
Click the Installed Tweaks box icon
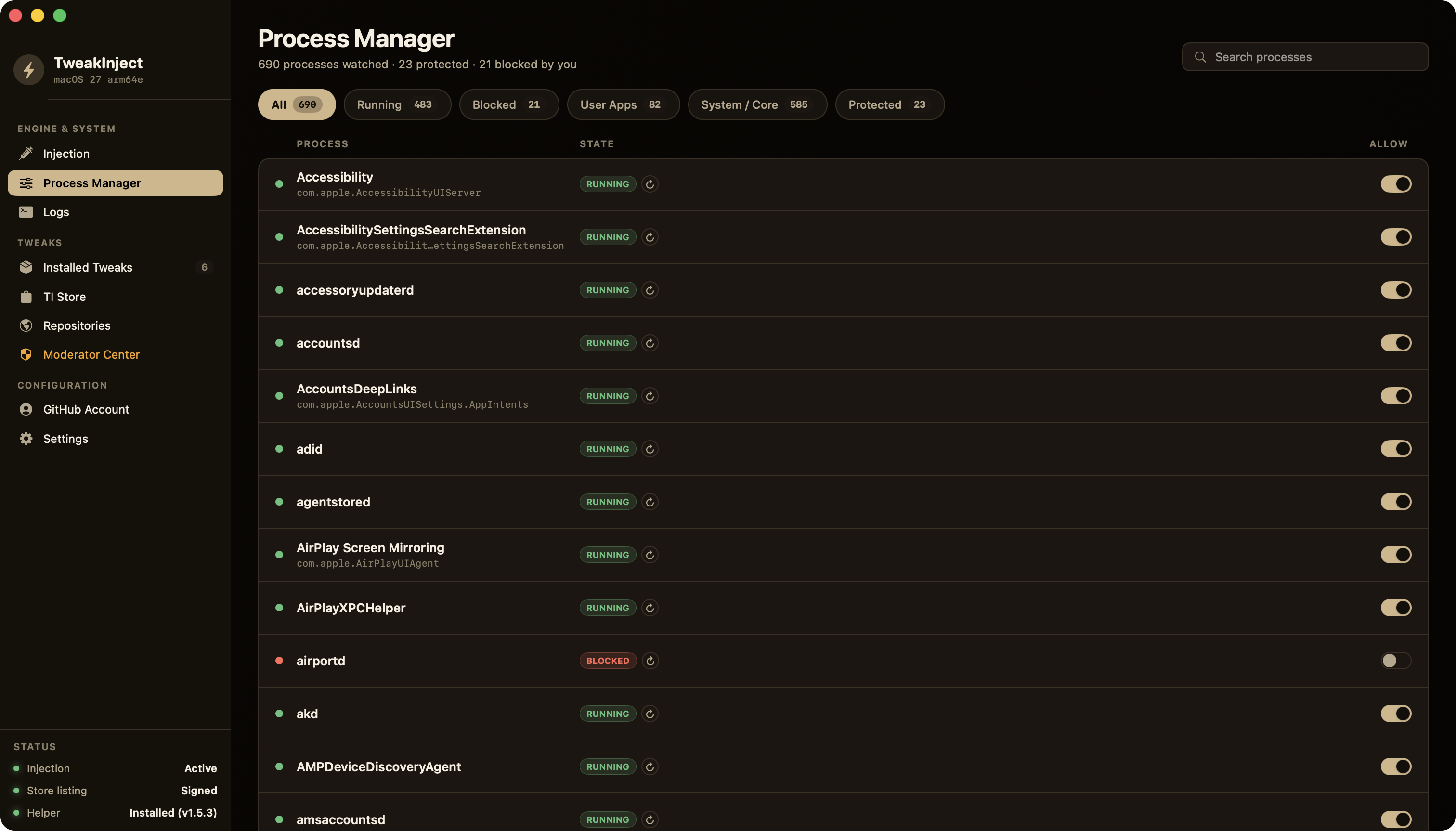tap(26, 267)
